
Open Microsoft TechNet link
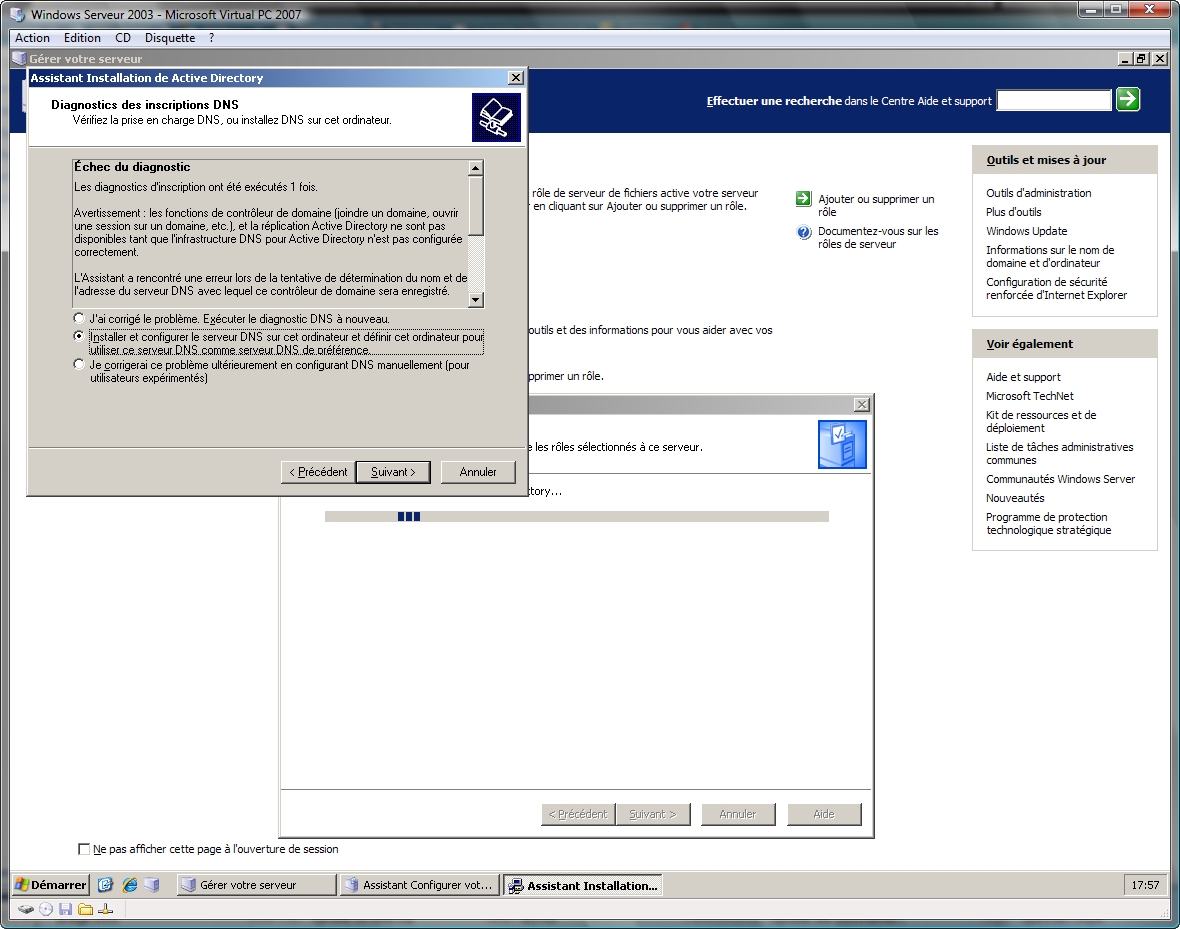click(1029, 395)
